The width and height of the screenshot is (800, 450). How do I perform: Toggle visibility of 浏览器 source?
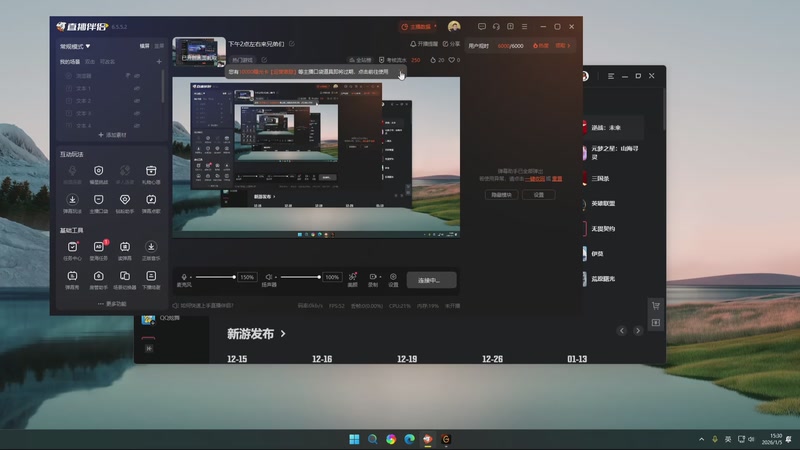[137, 76]
